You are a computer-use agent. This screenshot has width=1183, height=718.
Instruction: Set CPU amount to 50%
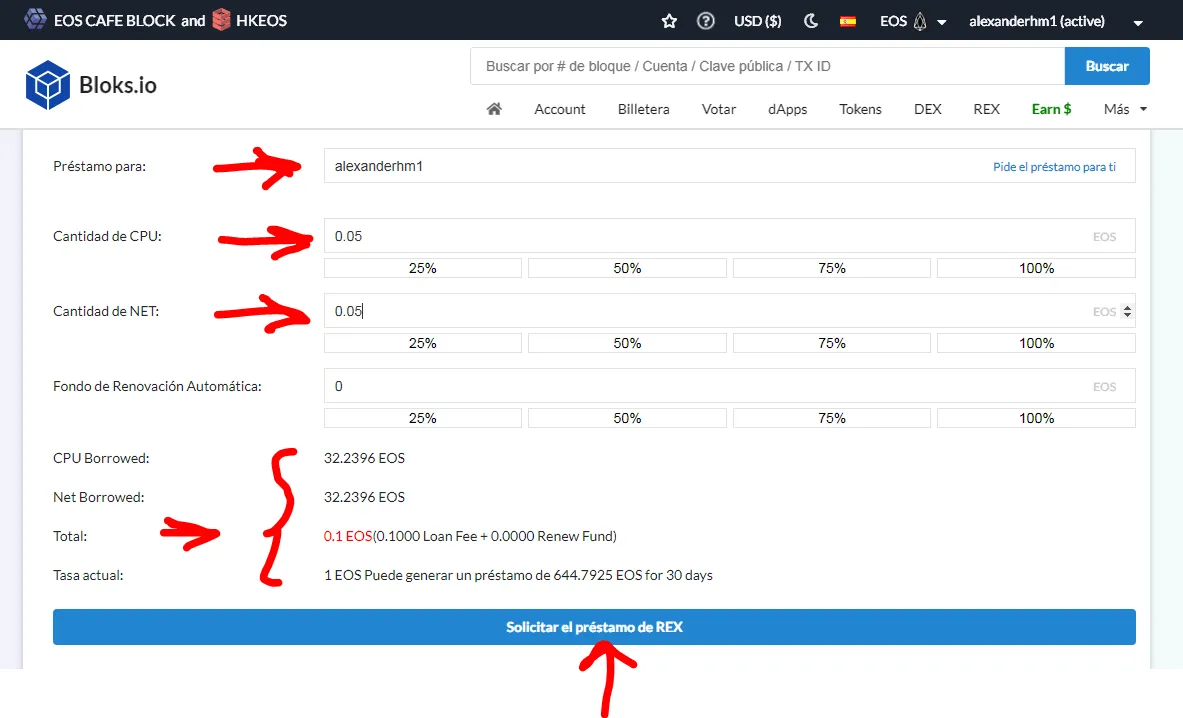(x=627, y=268)
